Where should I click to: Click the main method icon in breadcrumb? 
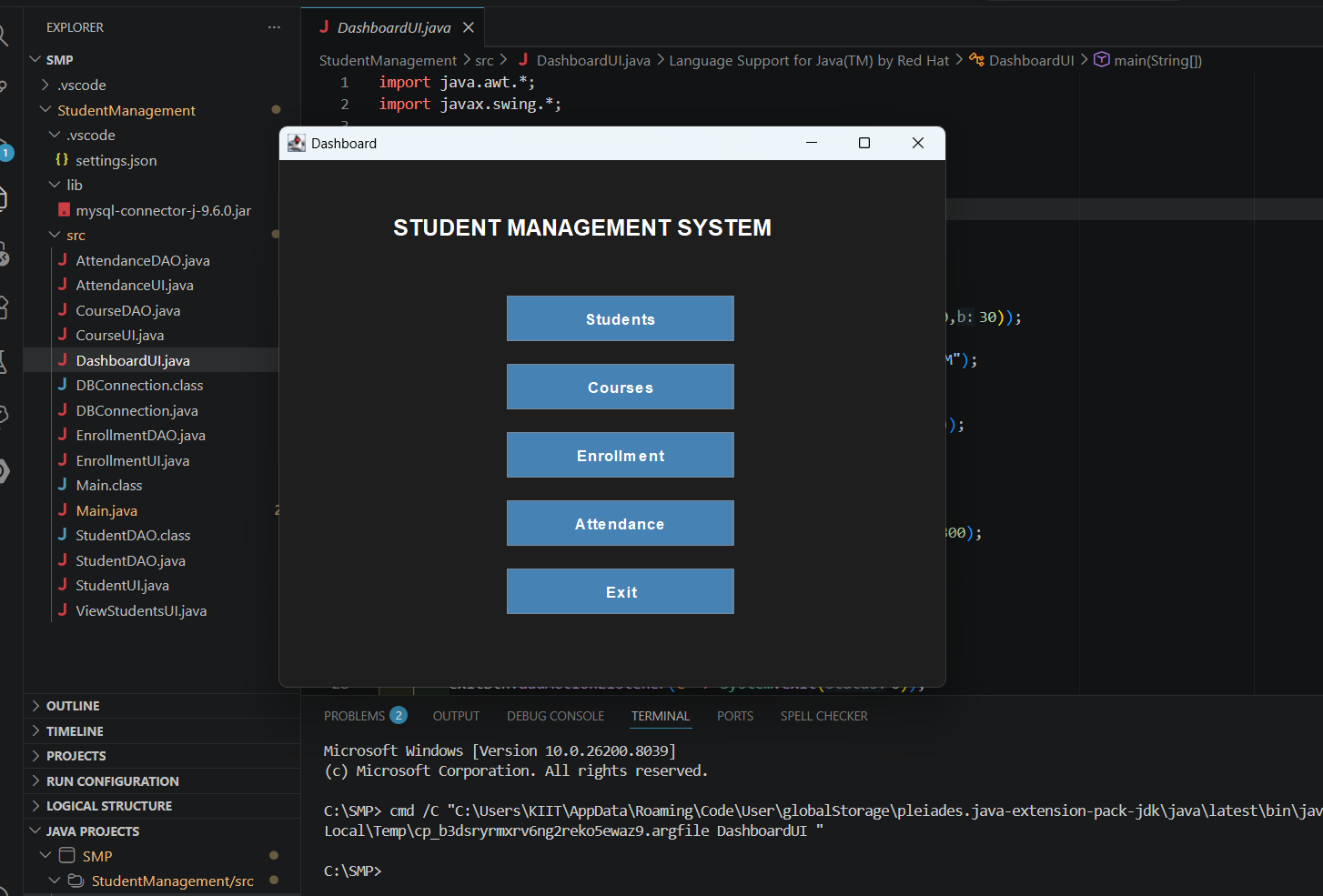[x=1101, y=60]
